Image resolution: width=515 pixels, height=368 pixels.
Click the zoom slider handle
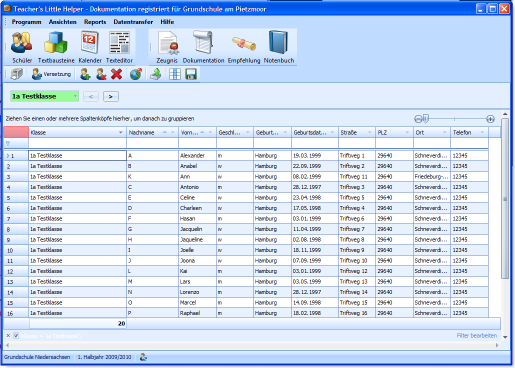(x=425, y=119)
